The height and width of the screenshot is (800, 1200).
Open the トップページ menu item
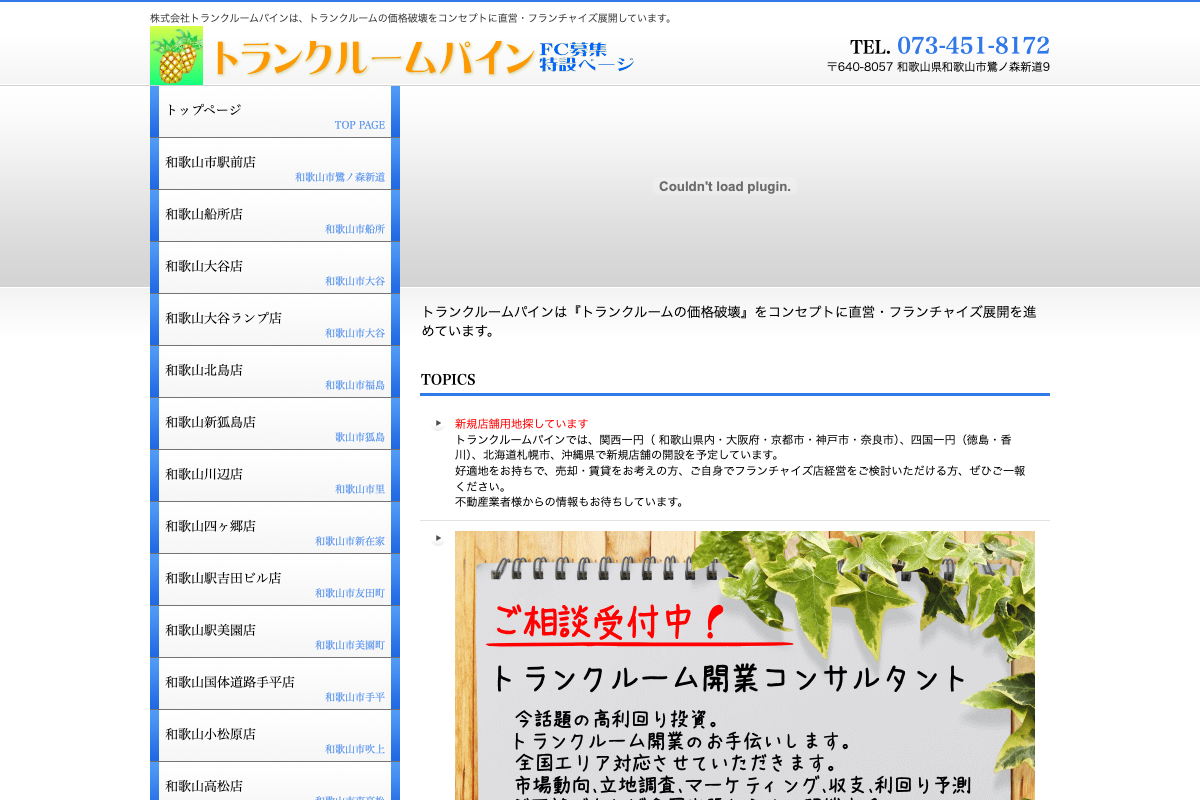(275, 112)
